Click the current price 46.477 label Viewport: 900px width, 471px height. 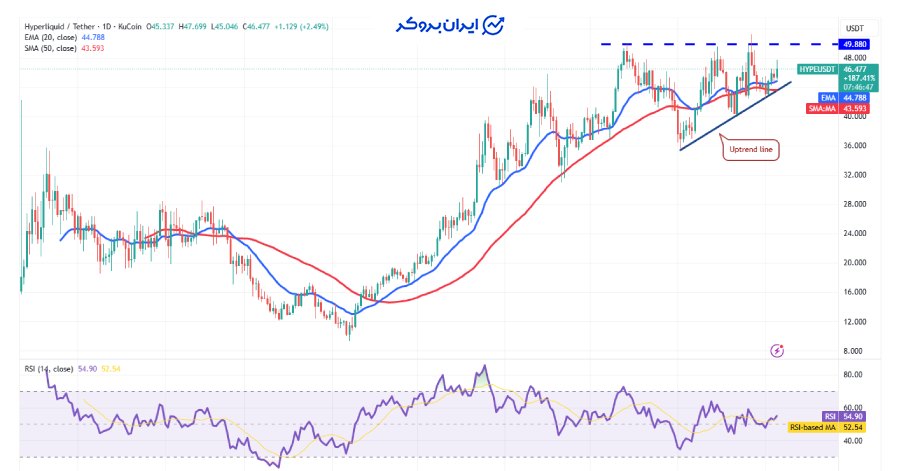[855, 69]
